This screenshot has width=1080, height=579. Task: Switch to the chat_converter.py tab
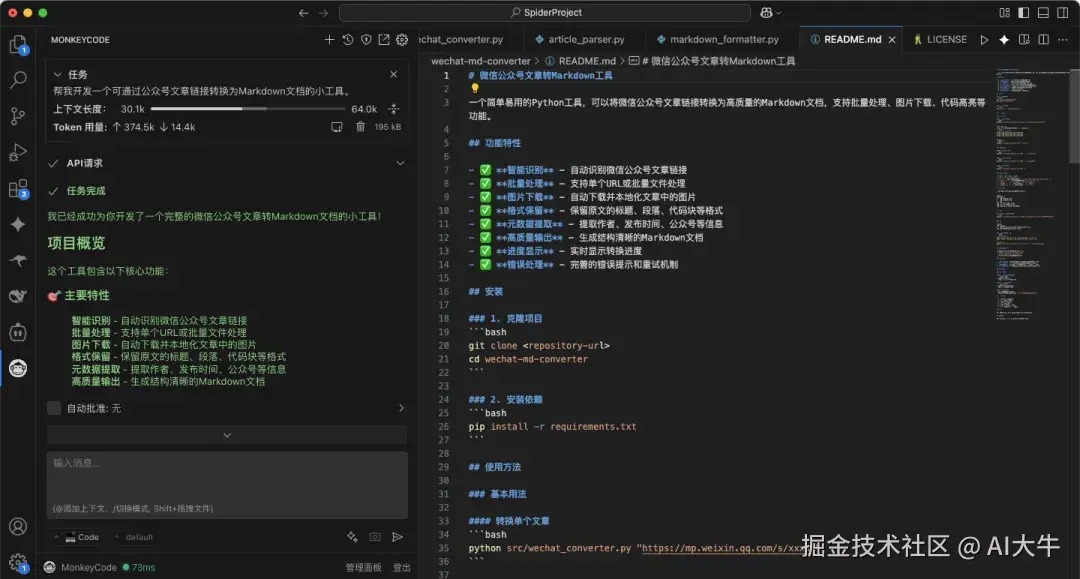(x=461, y=40)
